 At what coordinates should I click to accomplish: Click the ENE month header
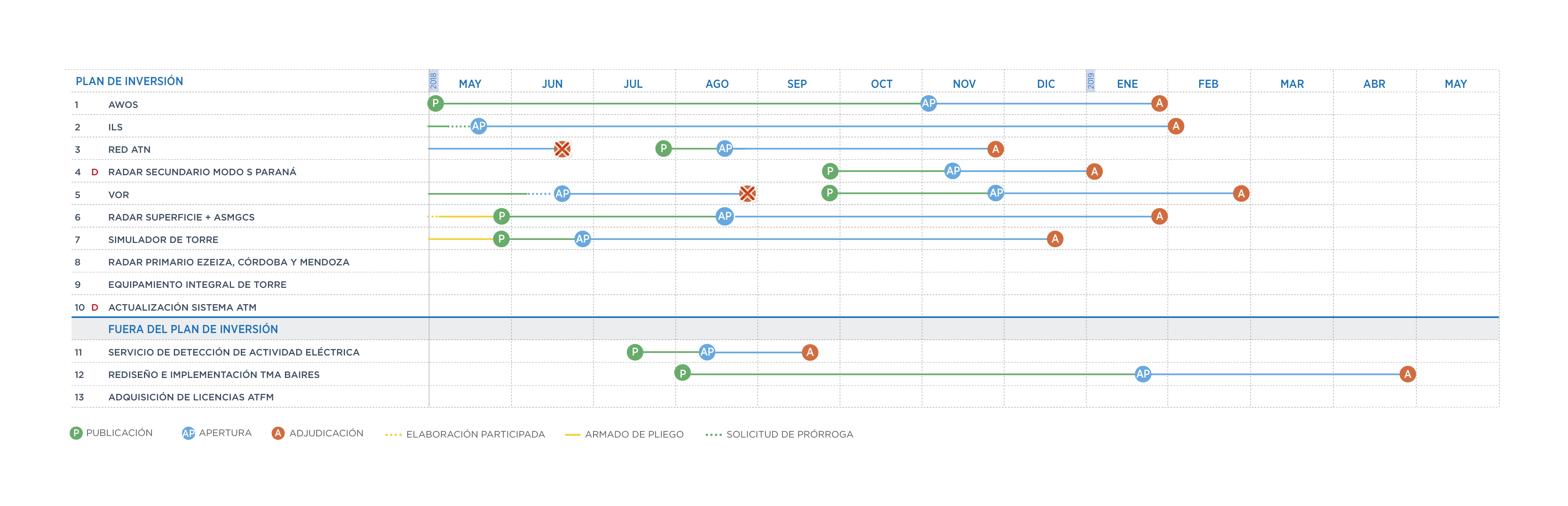pos(1127,84)
